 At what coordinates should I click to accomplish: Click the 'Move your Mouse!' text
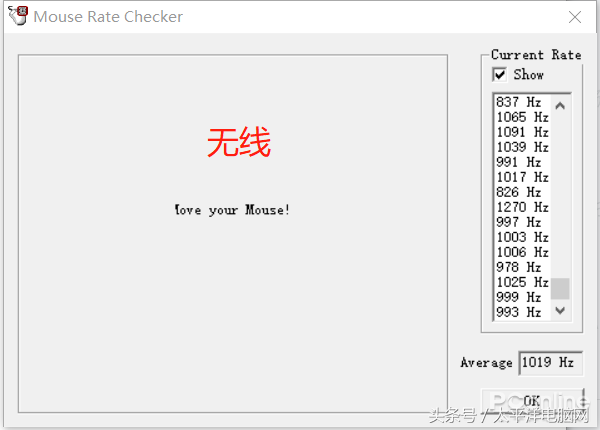click(232, 210)
